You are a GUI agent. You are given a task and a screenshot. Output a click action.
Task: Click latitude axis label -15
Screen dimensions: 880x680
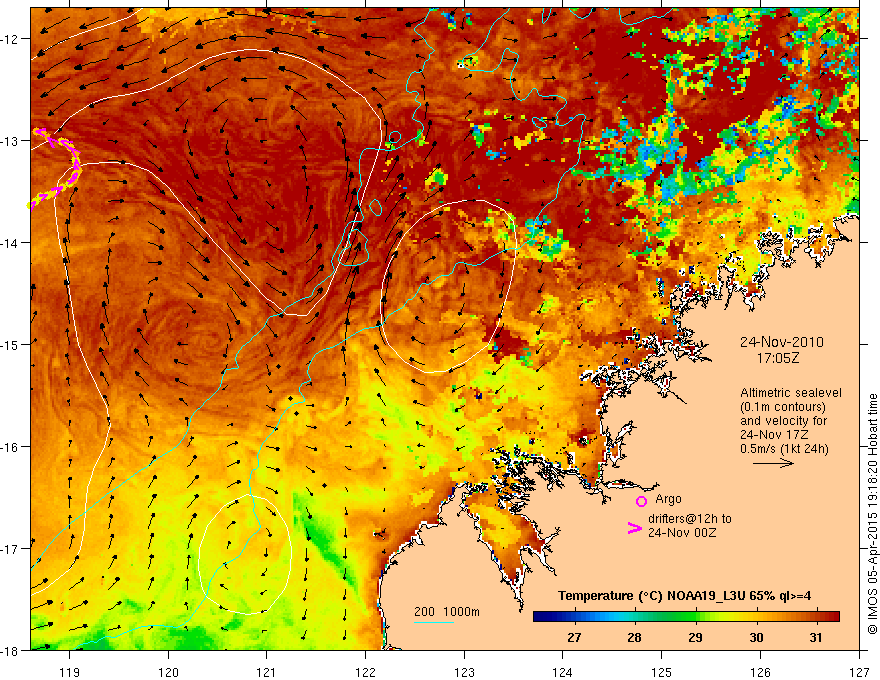click(x=10, y=344)
